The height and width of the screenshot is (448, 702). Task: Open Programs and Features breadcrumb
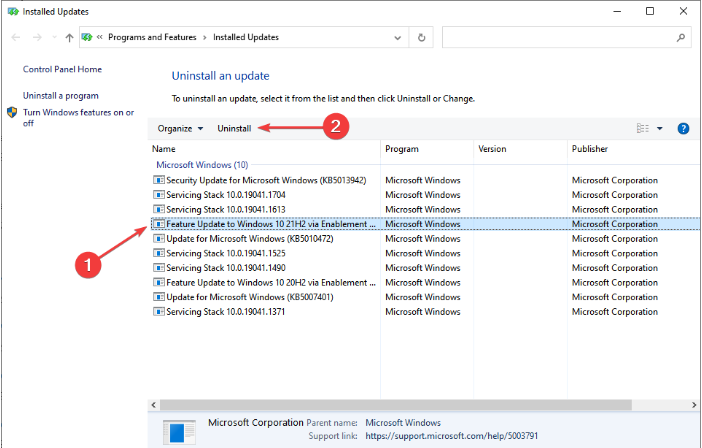tap(152, 37)
